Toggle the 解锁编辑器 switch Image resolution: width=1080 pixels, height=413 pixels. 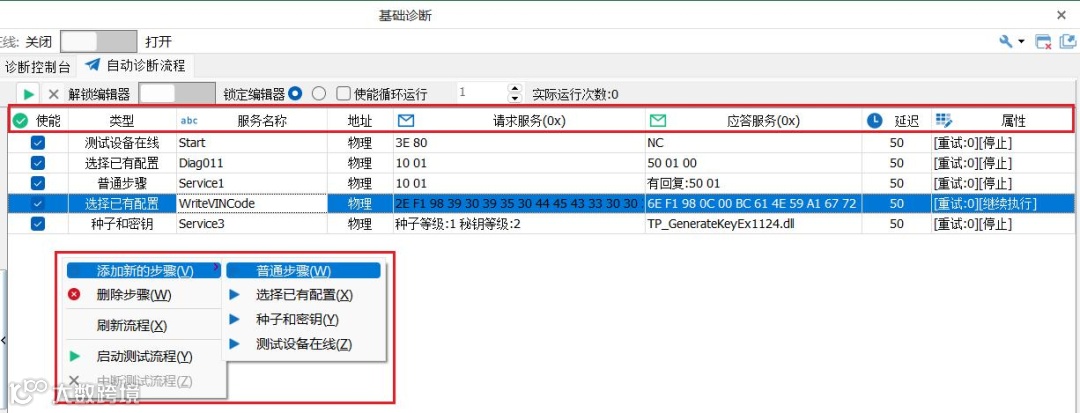coord(177,94)
